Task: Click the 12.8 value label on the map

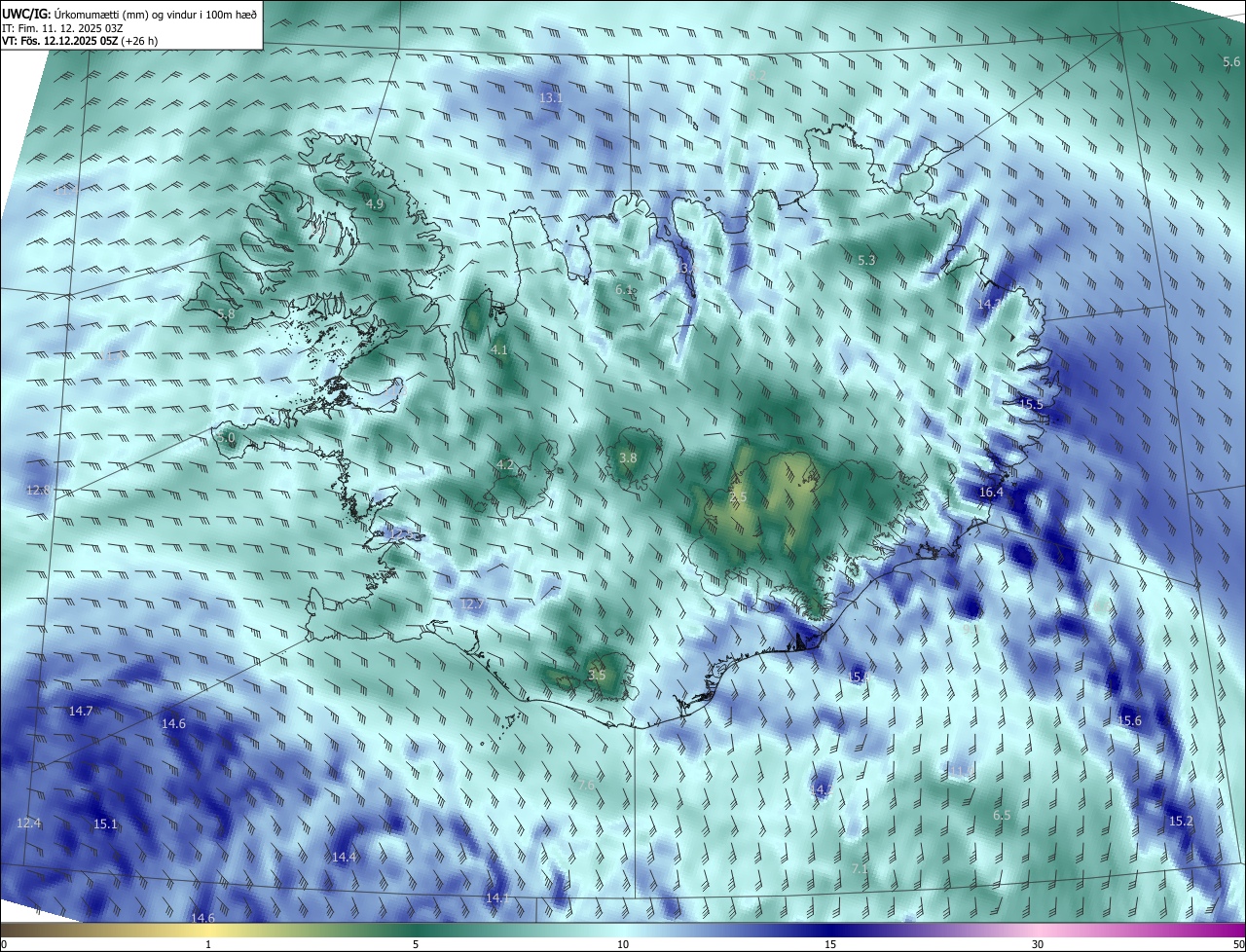Action: (39, 490)
